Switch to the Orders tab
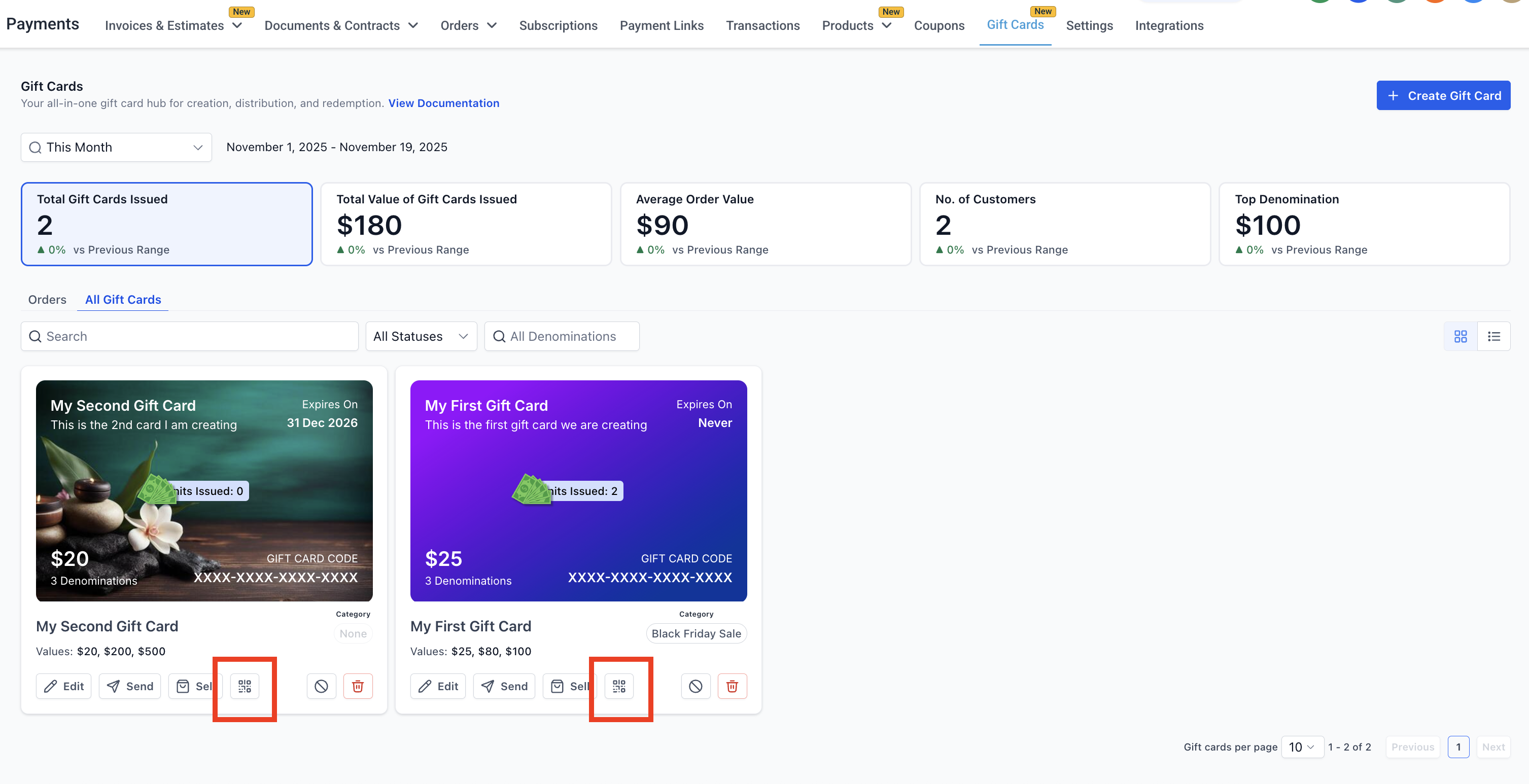The image size is (1529, 784). click(x=47, y=300)
